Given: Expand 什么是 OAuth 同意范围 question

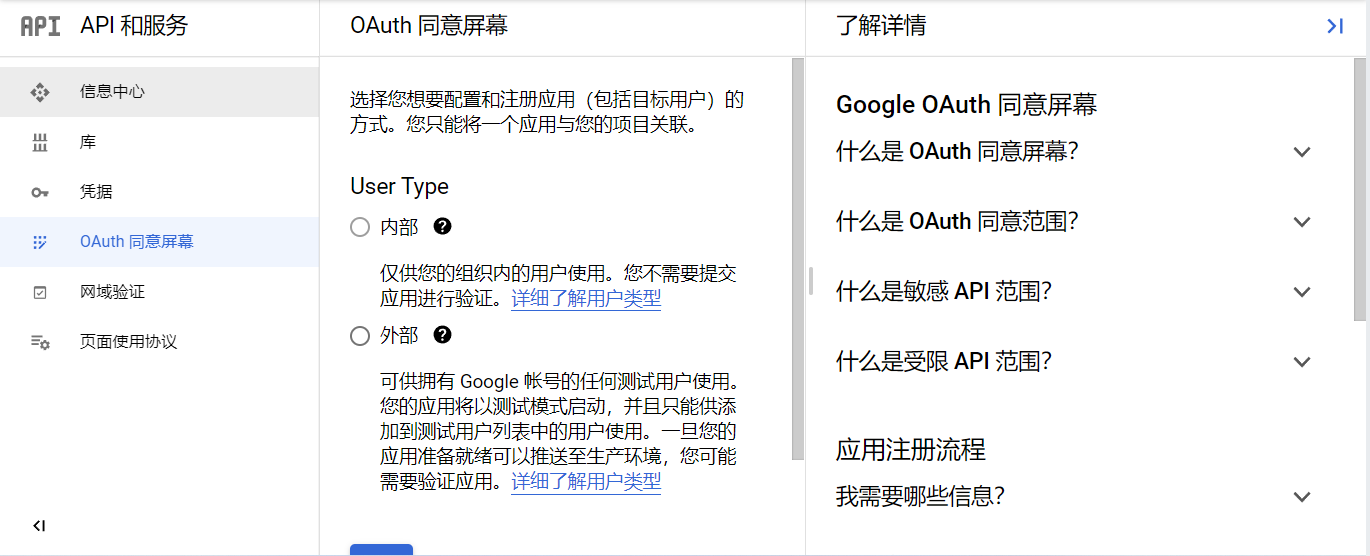Looking at the screenshot, I should pos(1301,222).
